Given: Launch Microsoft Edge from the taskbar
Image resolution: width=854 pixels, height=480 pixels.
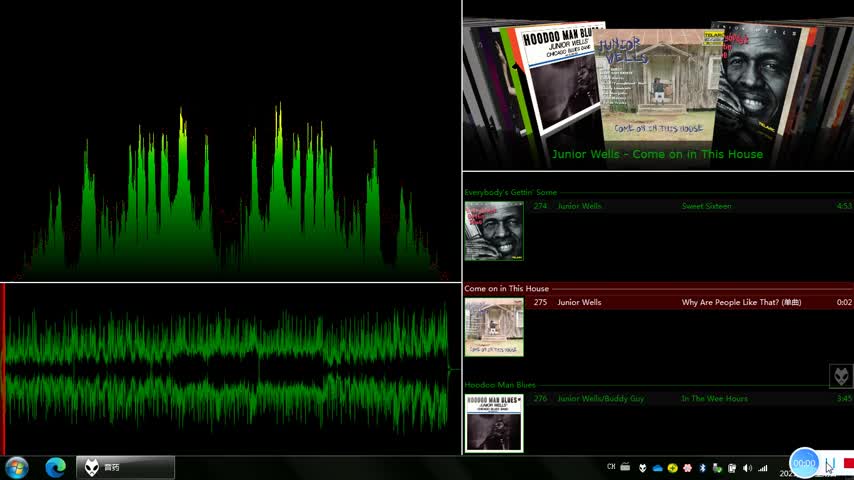Looking at the screenshot, I should coord(55,467).
